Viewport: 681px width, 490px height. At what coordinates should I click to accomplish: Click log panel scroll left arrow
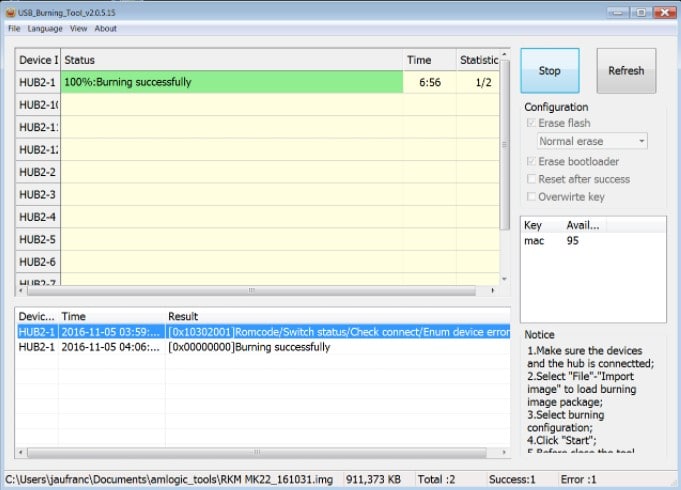[21, 453]
